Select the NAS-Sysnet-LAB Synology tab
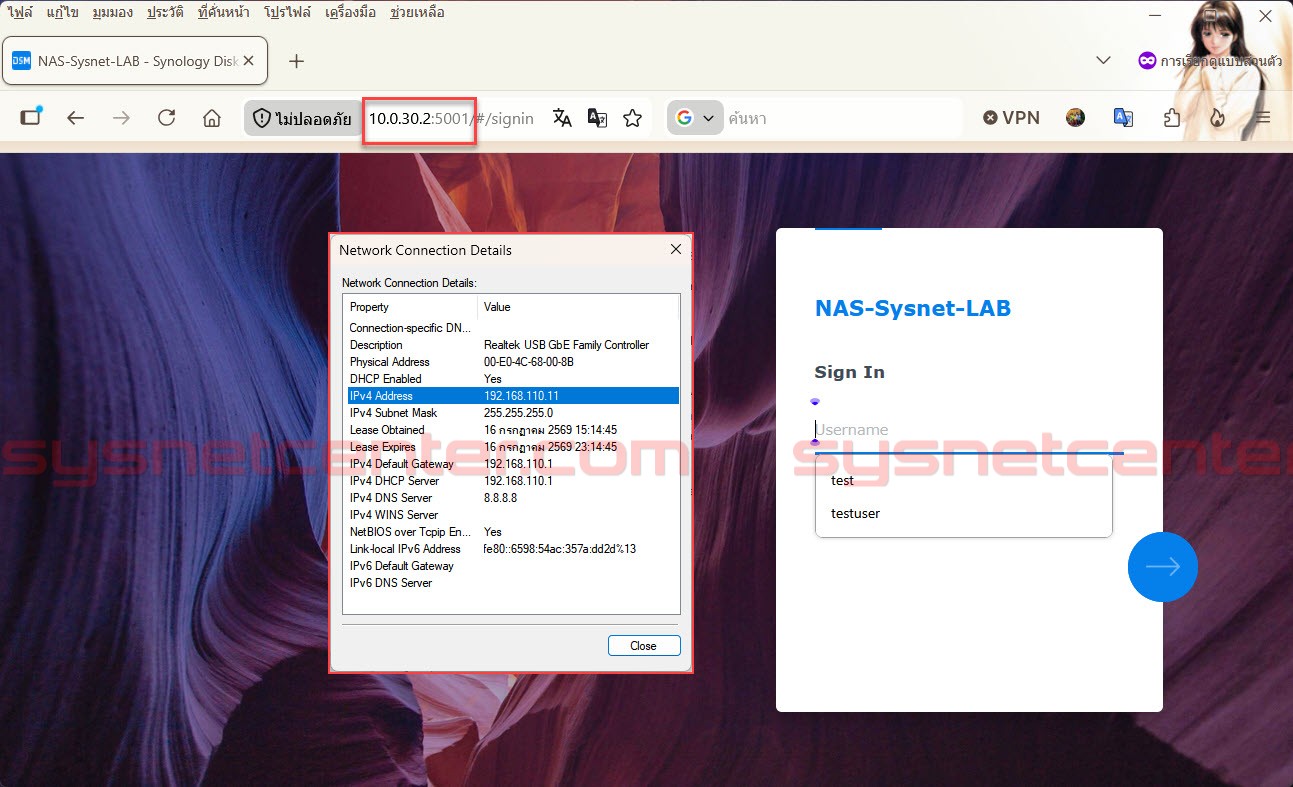This screenshot has width=1293, height=787. (135, 61)
